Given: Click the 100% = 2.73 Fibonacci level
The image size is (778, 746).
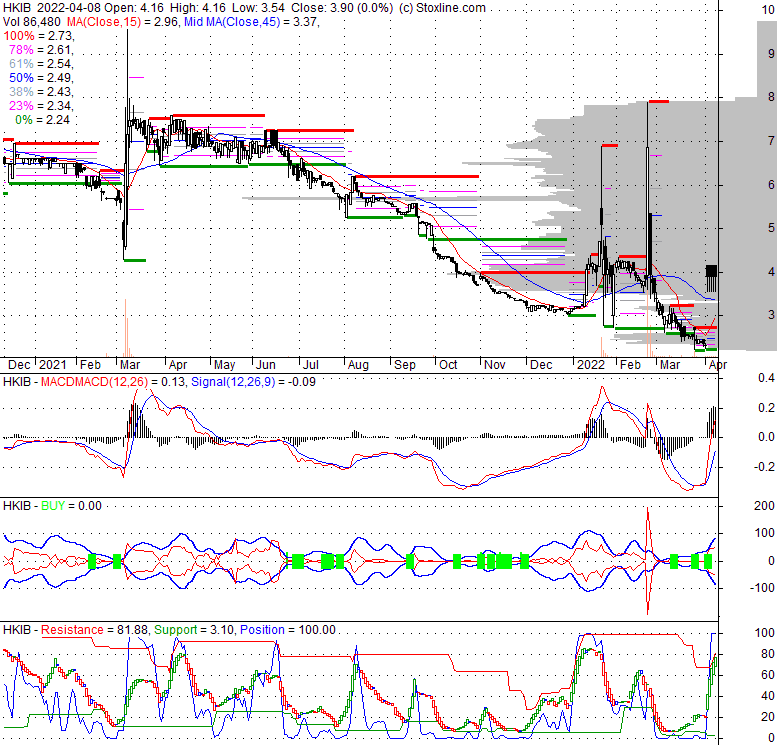Looking at the screenshot, I should pos(39,36).
